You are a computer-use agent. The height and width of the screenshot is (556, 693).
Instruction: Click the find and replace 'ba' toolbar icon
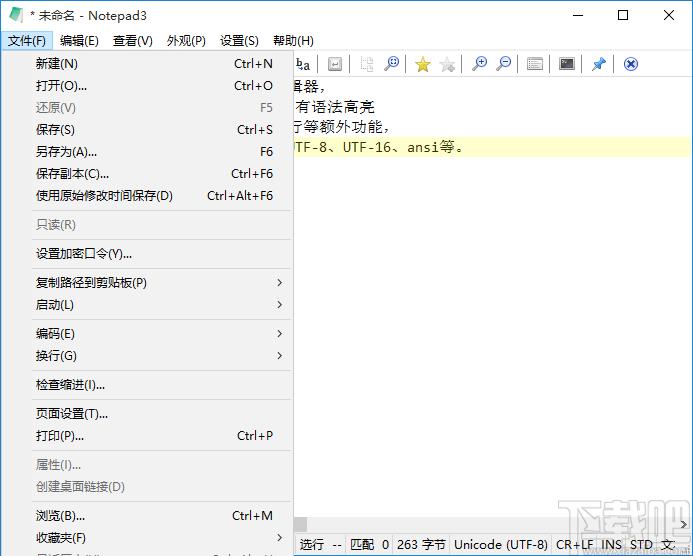pyautogui.click(x=303, y=65)
